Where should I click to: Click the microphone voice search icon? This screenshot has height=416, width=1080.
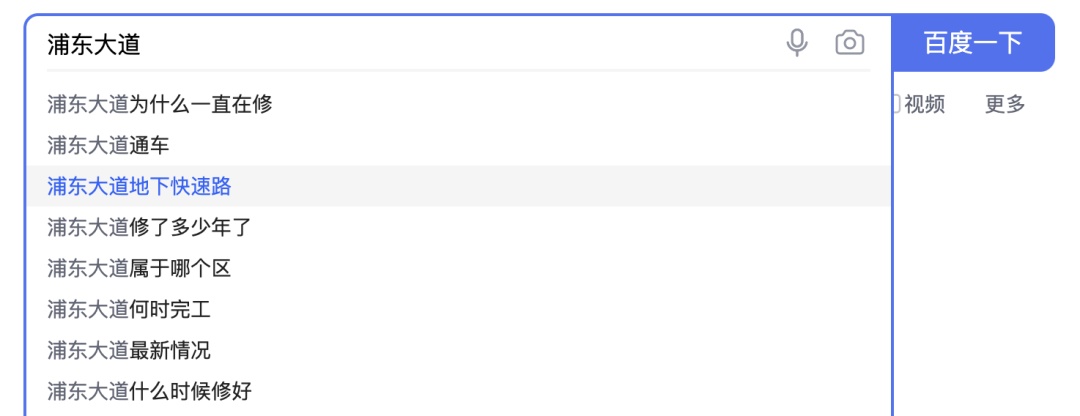coord(797,43)
